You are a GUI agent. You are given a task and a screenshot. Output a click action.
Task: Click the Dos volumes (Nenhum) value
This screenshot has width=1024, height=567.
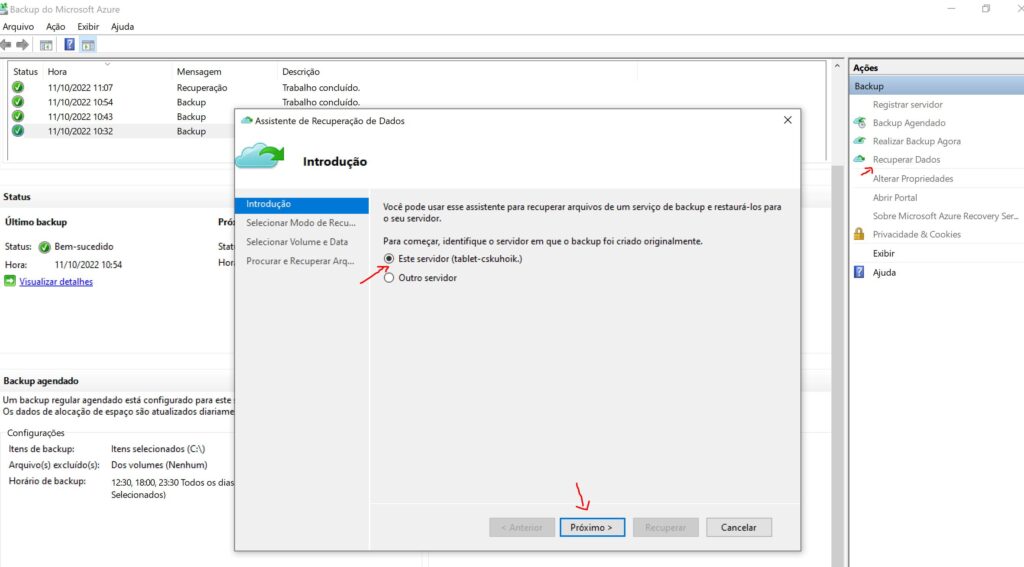[x=159, y=465]
